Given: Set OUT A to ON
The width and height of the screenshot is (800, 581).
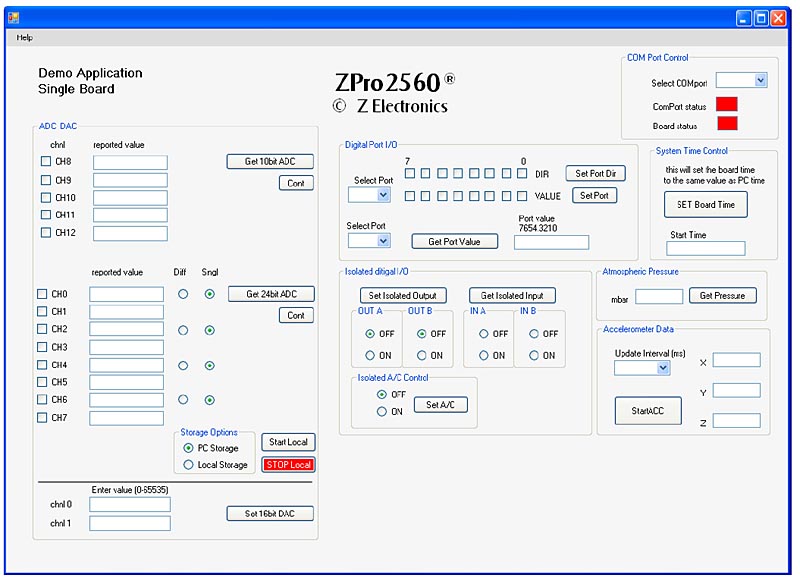Looking at the screenshot, I should [370, 355].
